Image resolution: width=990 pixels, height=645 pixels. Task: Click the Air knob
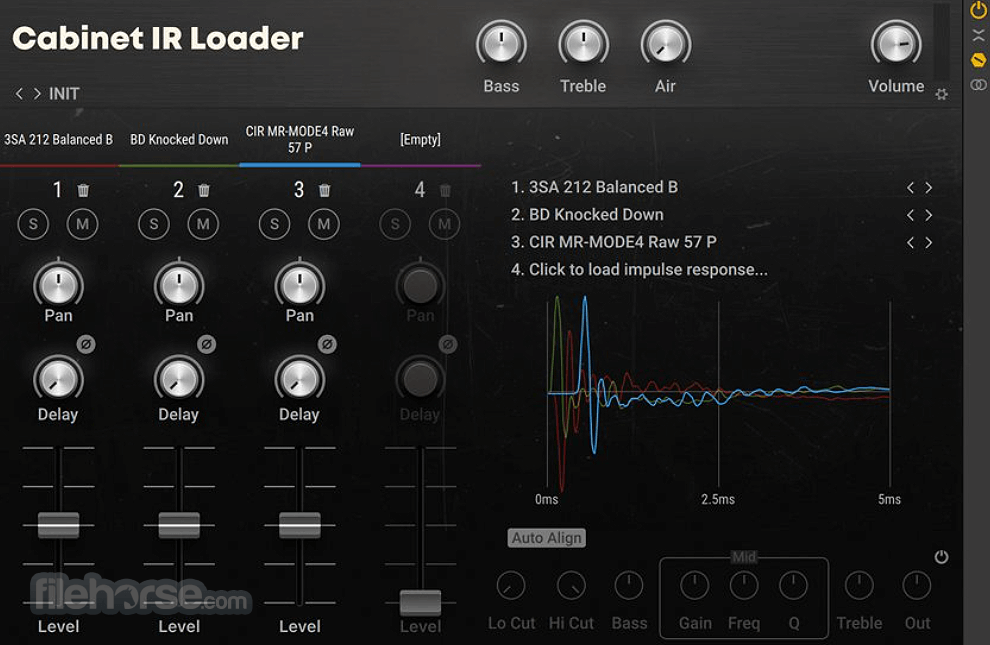(665, 44)
